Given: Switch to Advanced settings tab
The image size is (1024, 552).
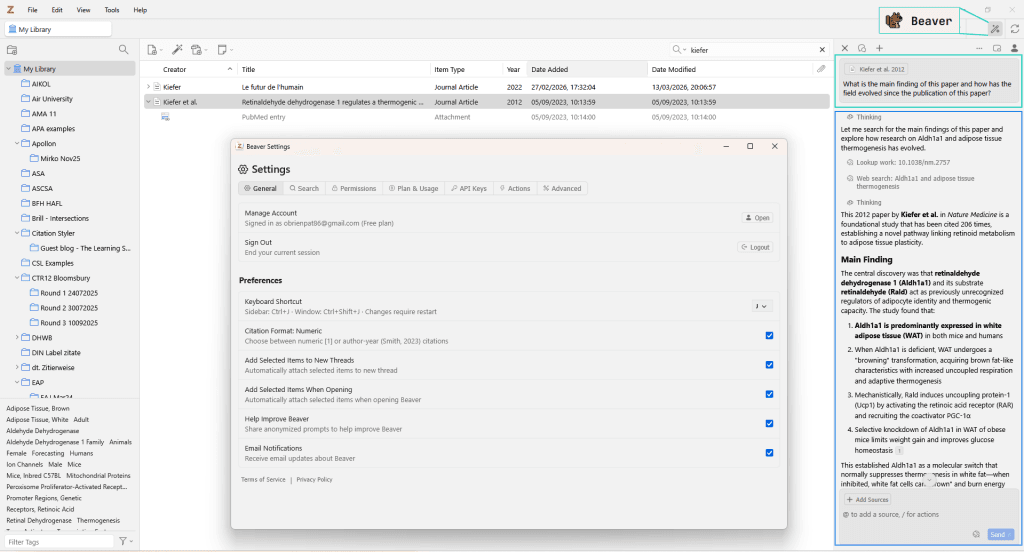Looking at the screenshot, I should (562, 188).
